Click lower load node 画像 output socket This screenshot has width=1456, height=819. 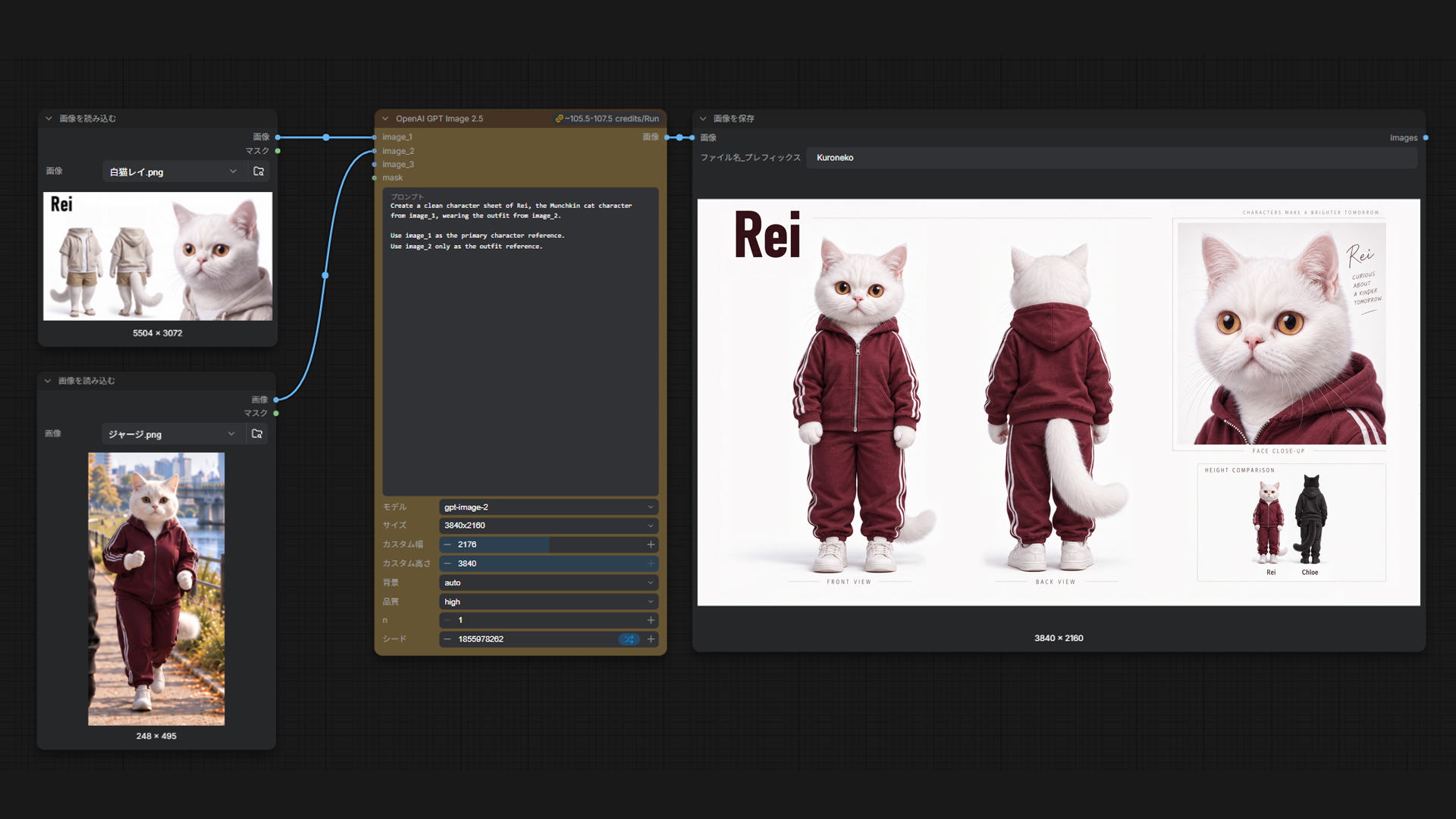pyautogui.click(x=276, y=400)
